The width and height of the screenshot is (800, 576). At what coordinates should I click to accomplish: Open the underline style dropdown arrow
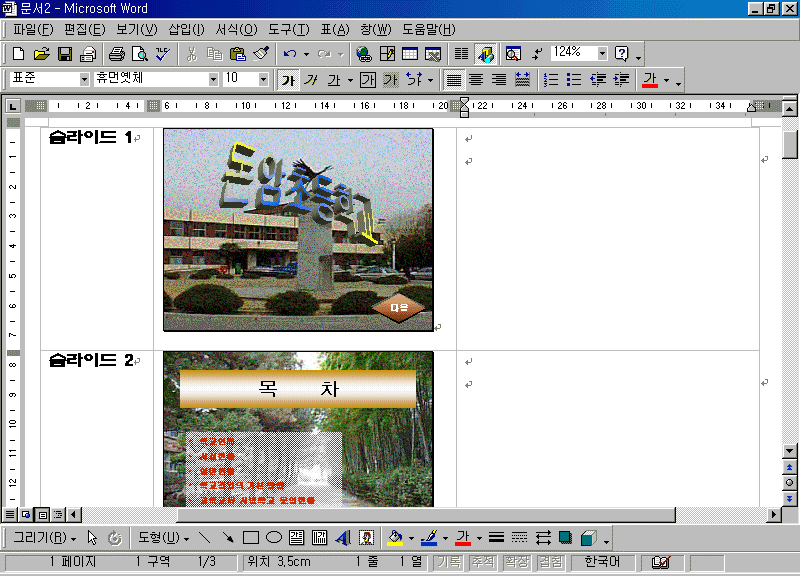[351, 80]
